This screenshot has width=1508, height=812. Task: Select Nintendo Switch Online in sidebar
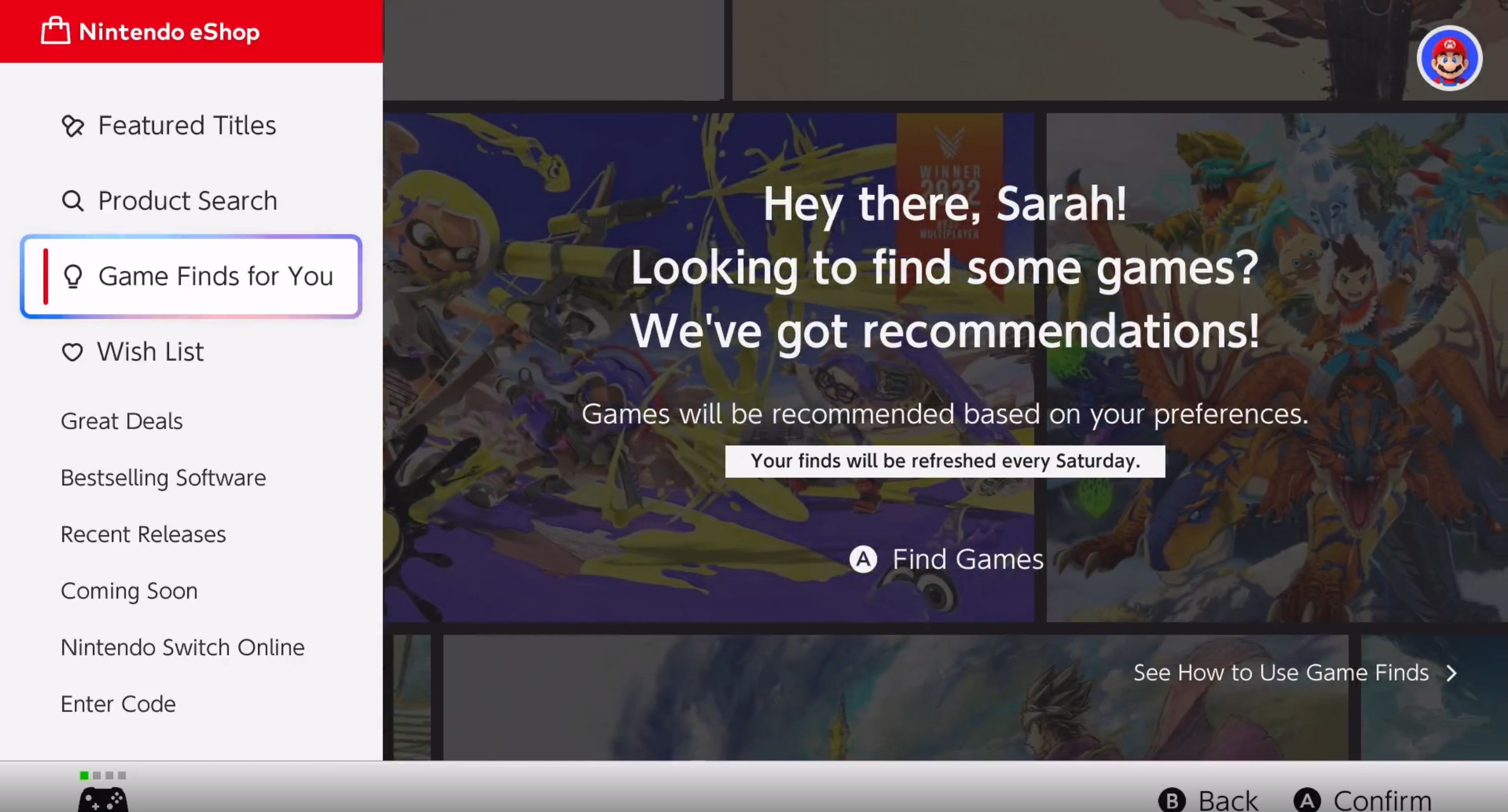[183, 647]
